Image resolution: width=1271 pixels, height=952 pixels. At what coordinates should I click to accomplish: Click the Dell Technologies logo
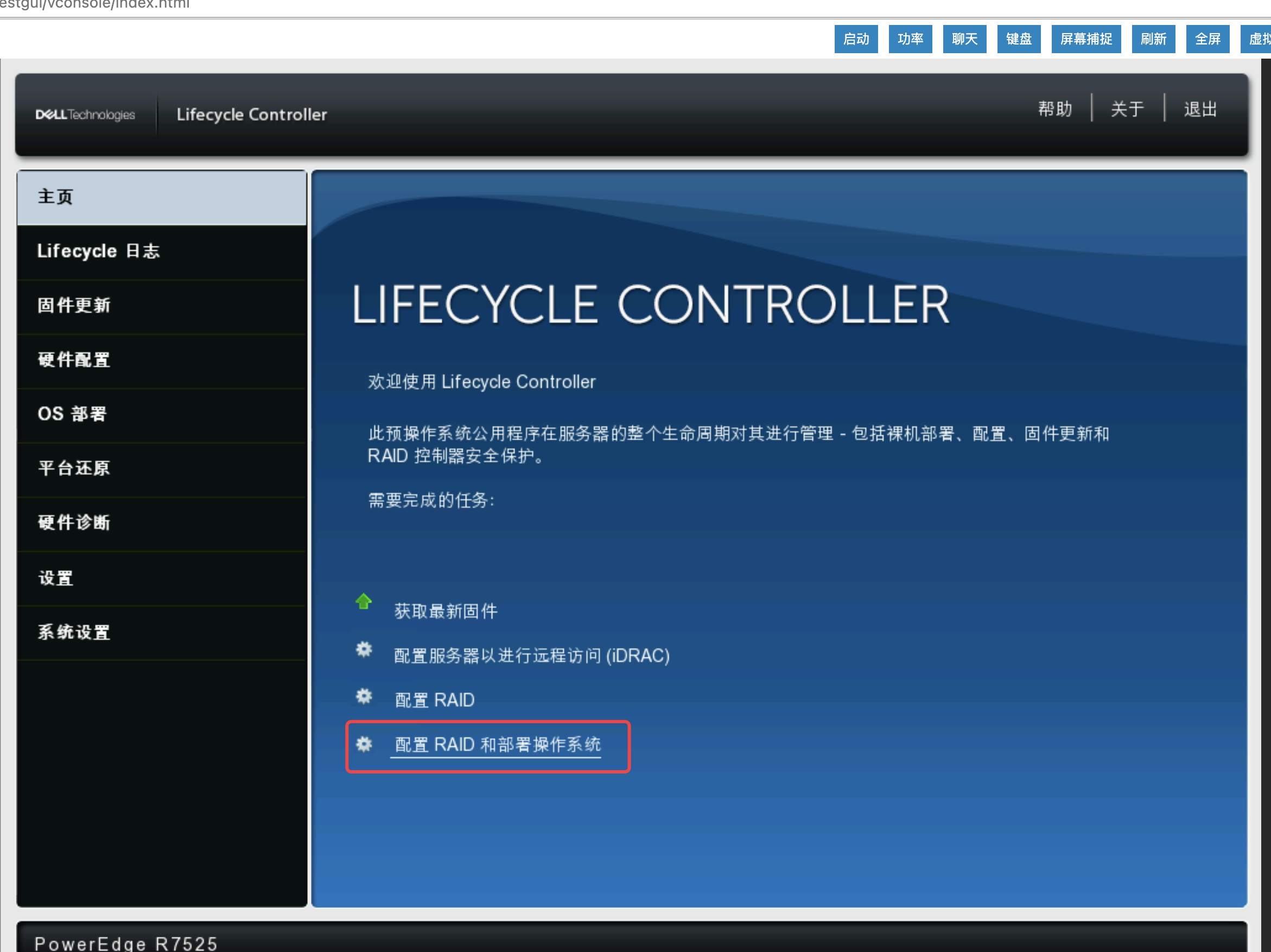[85, 115]
